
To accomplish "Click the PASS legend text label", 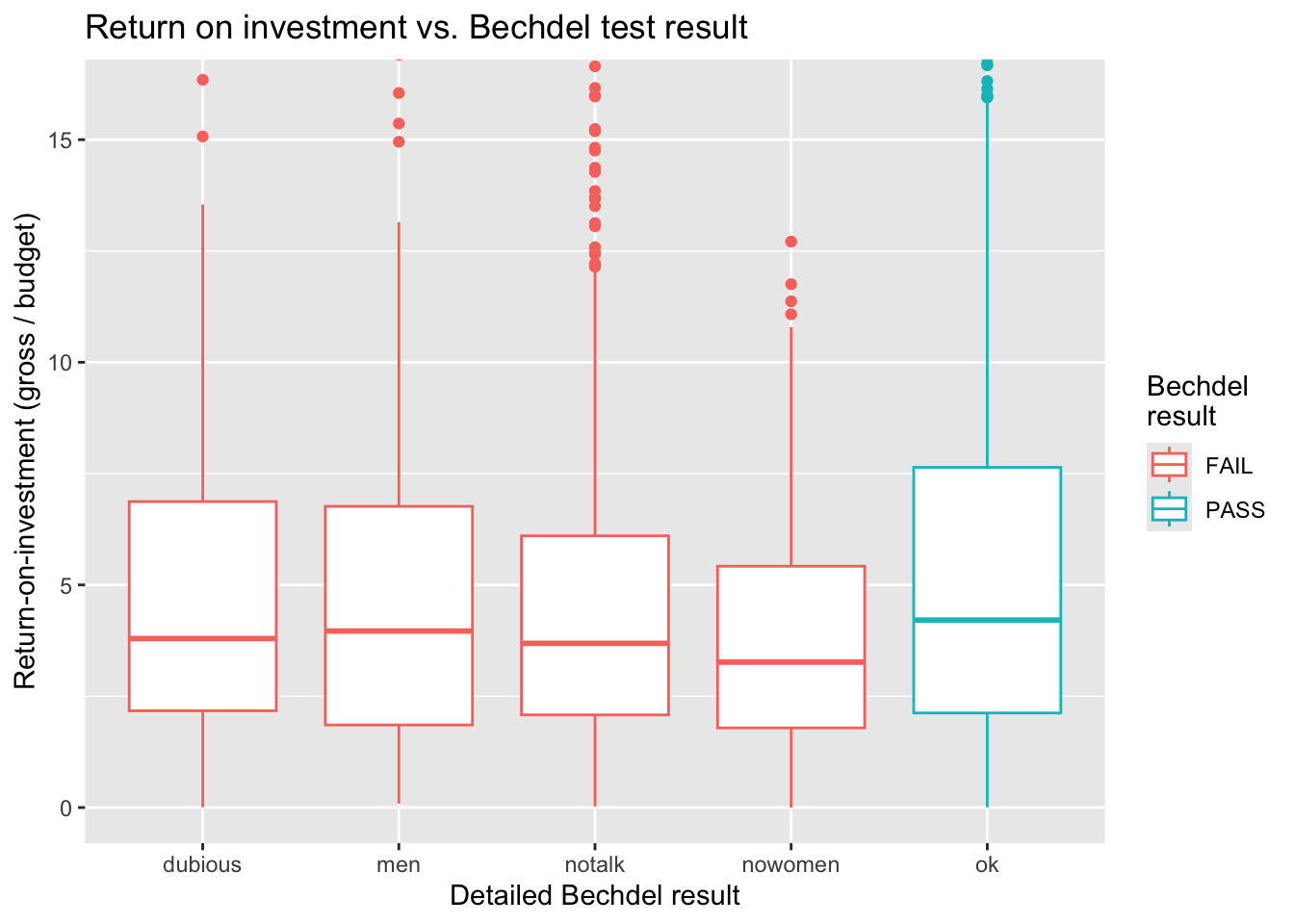I will coord(1234,510).
